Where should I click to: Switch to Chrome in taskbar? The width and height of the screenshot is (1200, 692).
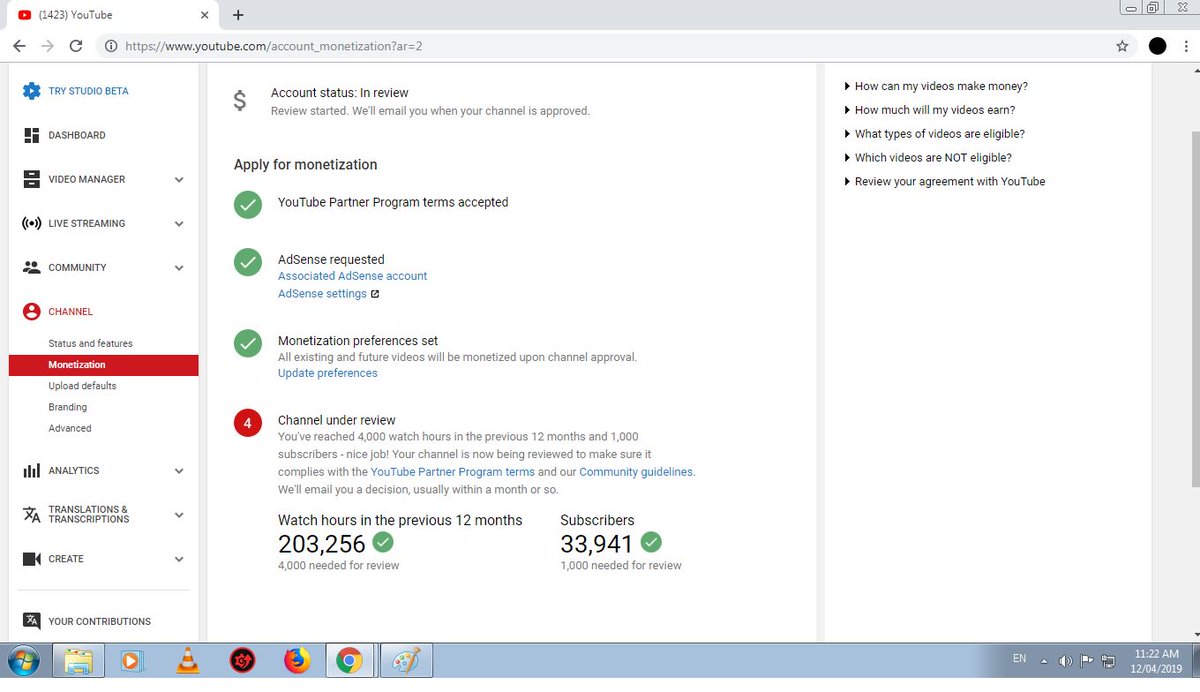click(x=349, y=660)
